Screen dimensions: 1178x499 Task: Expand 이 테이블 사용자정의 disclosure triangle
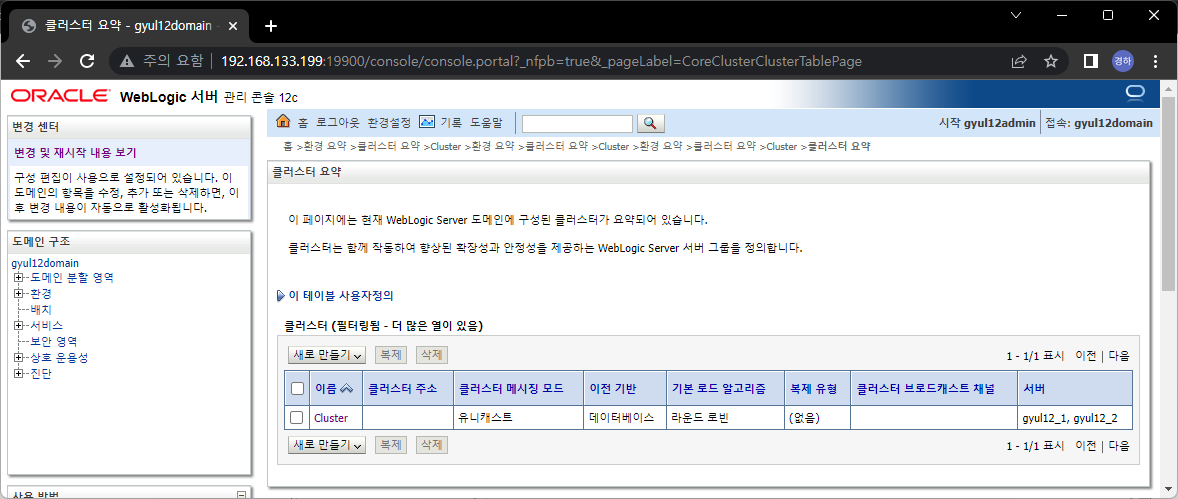coord(281,296)
